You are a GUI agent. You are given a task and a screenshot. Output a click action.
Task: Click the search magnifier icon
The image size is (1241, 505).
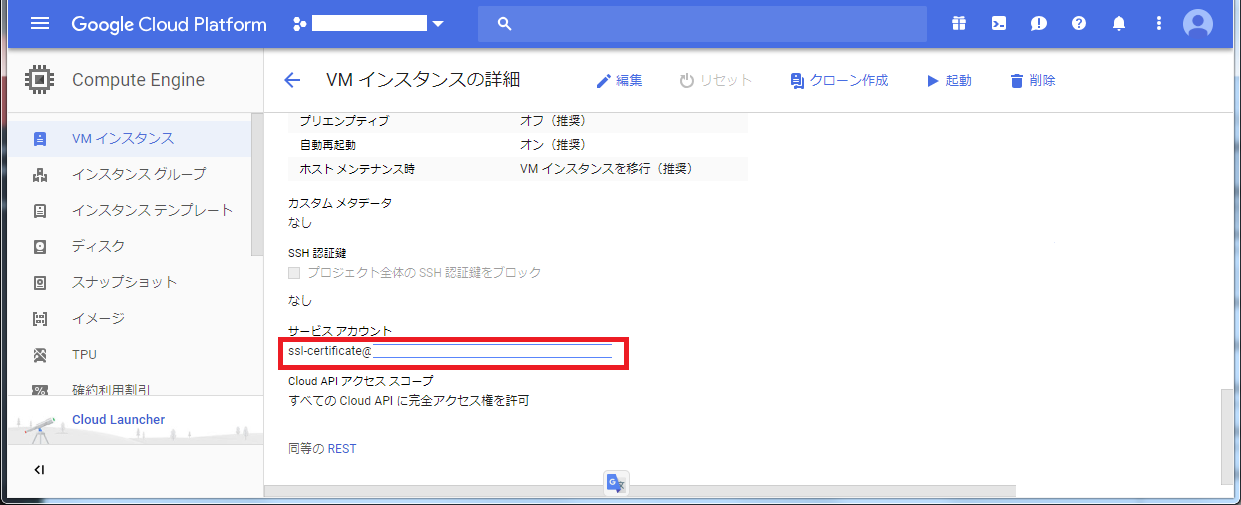coord(505,23)
